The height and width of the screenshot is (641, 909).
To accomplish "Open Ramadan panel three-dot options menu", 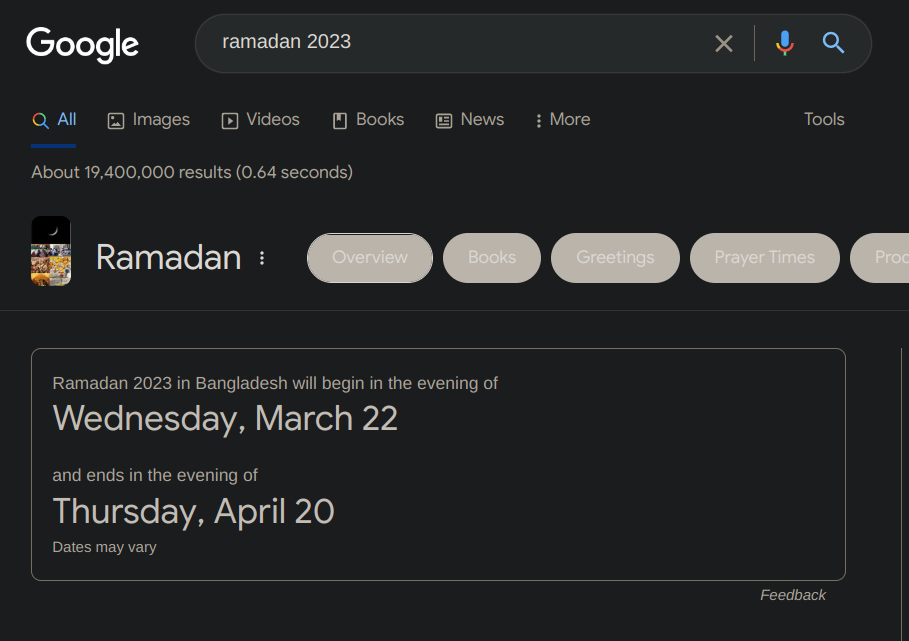I will 262,258.
